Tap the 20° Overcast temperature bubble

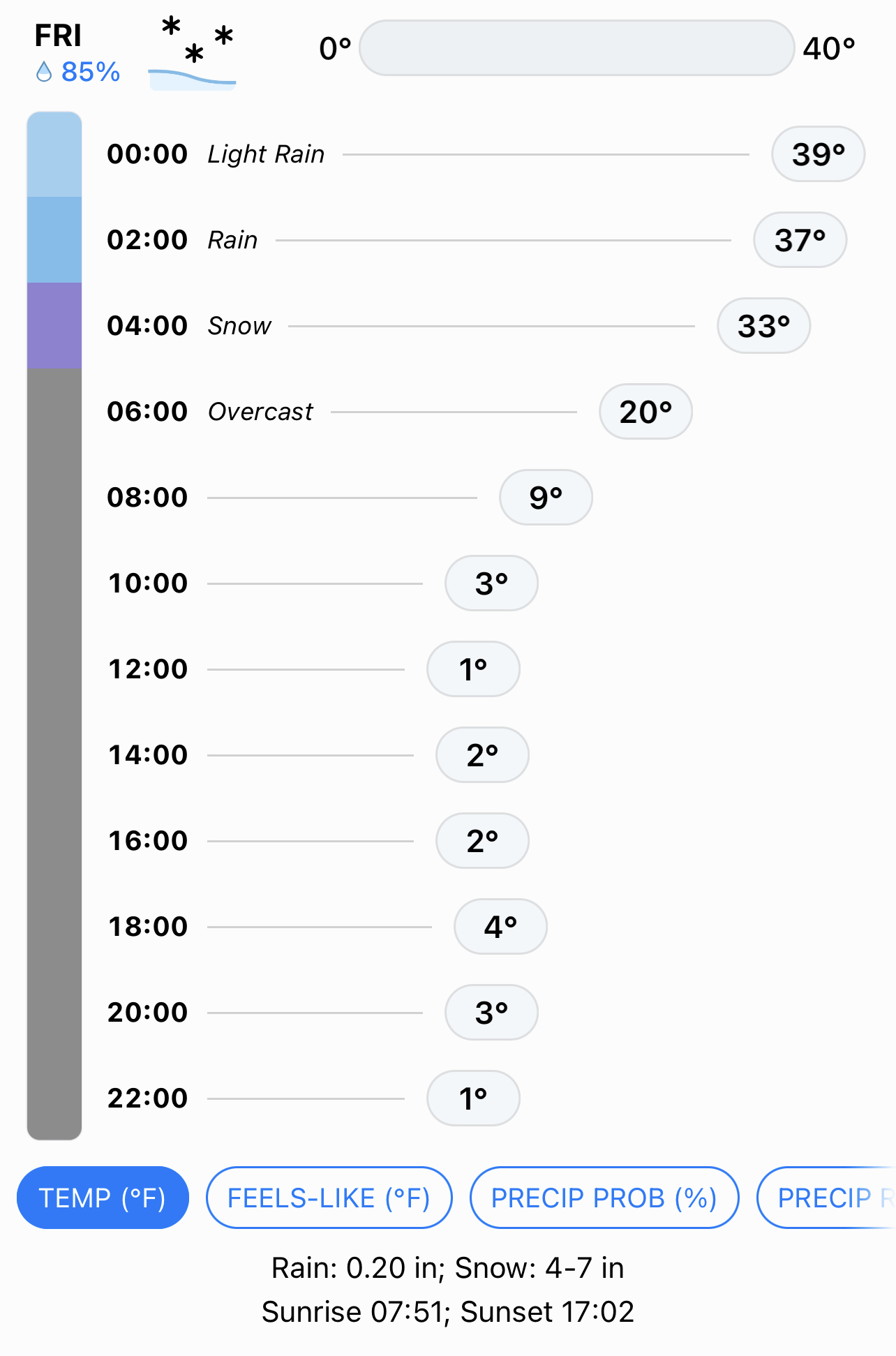coord(645,412)
